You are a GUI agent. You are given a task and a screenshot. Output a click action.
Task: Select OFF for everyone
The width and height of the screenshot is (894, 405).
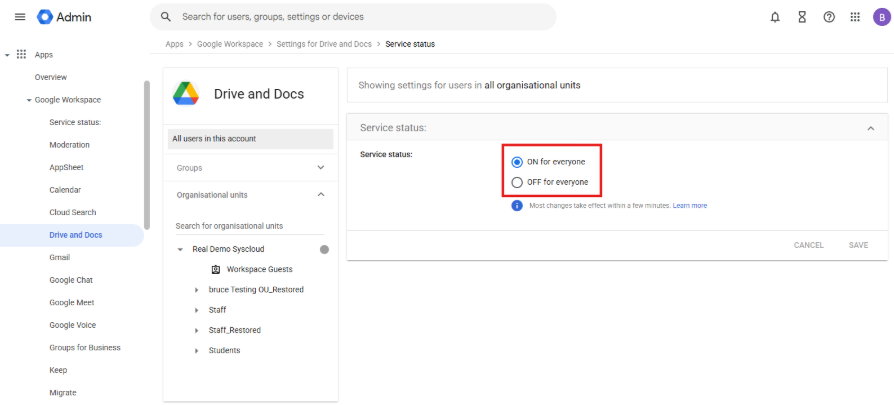pyautogui.click(x=517, y=183)
